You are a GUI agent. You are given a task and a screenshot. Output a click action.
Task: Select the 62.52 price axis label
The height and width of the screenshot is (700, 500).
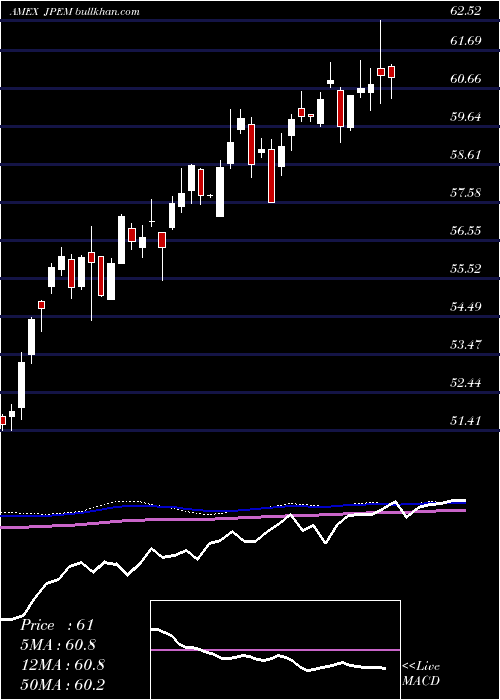[466, 11]
